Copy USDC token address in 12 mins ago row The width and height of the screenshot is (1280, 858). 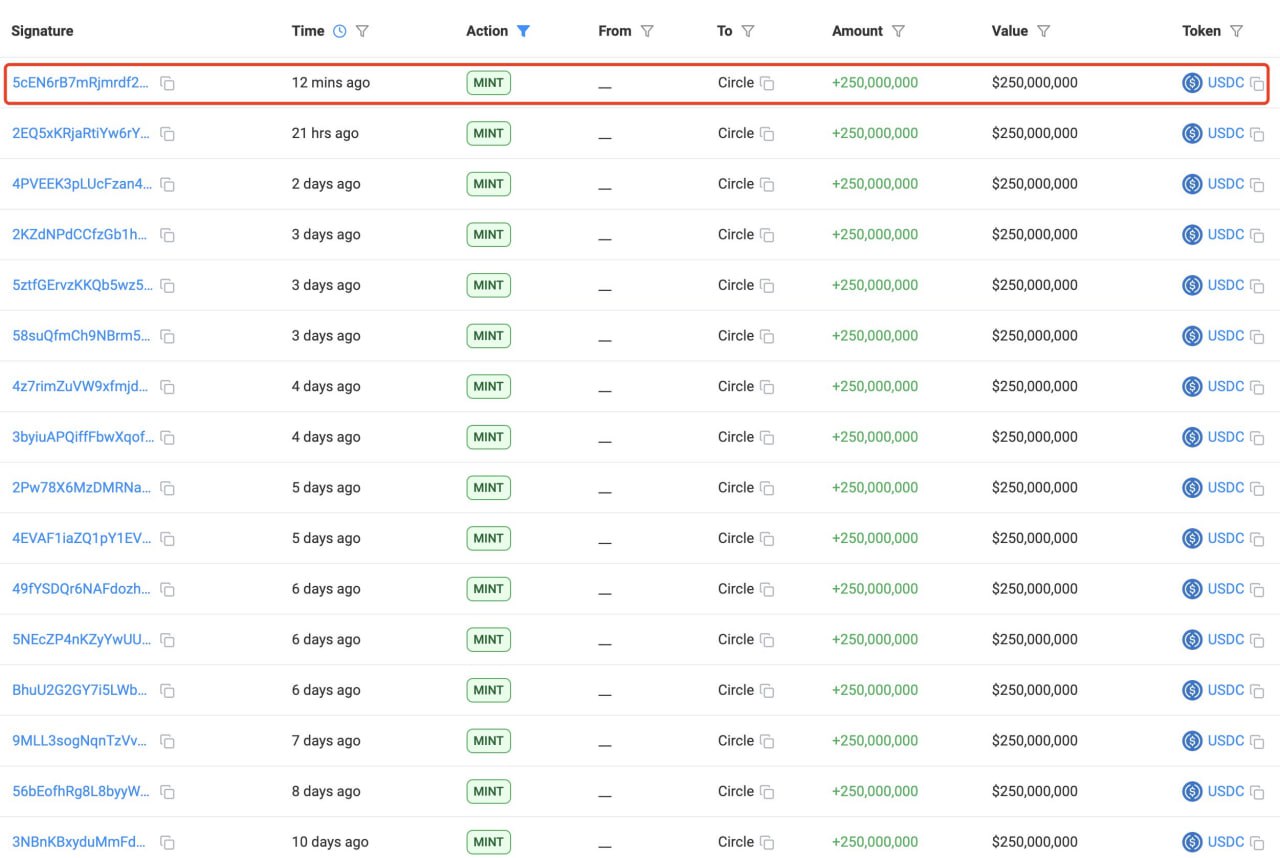pos(1257,84)
